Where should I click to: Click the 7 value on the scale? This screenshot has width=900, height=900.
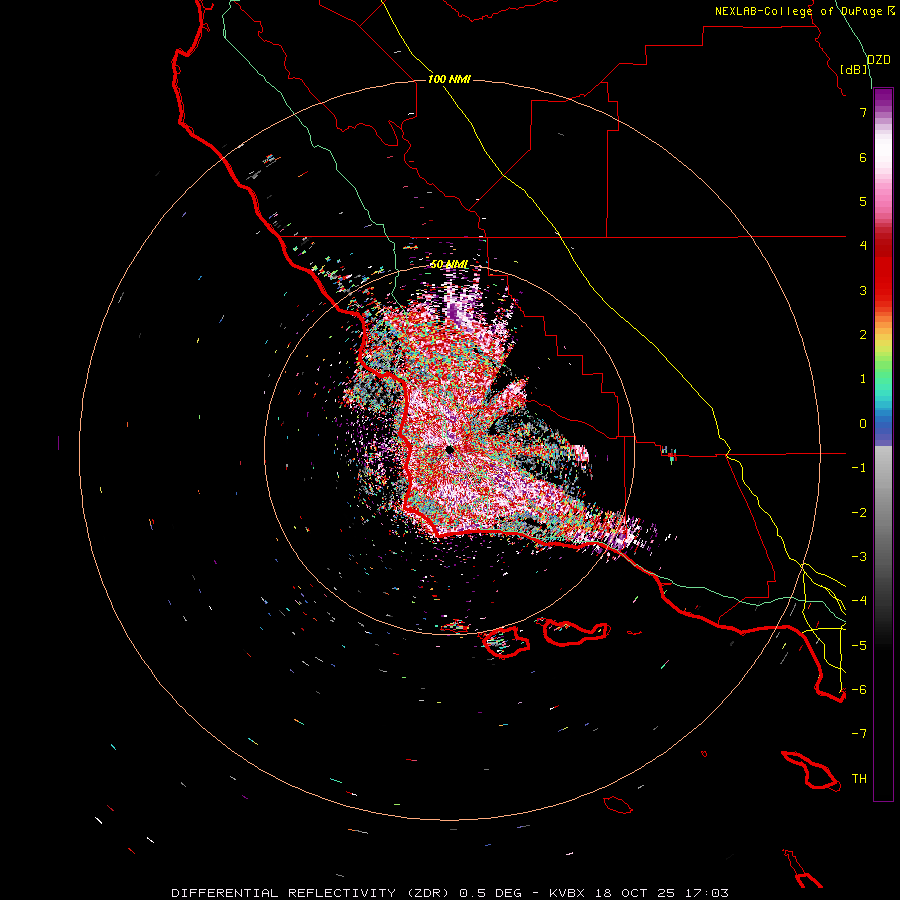(863, 112)
